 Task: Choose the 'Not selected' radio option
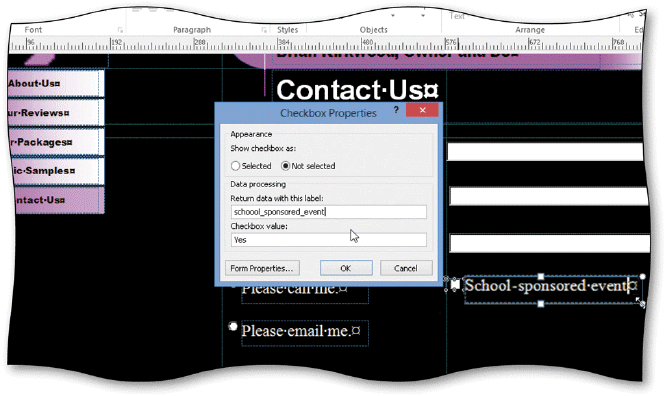click(285, 166)
